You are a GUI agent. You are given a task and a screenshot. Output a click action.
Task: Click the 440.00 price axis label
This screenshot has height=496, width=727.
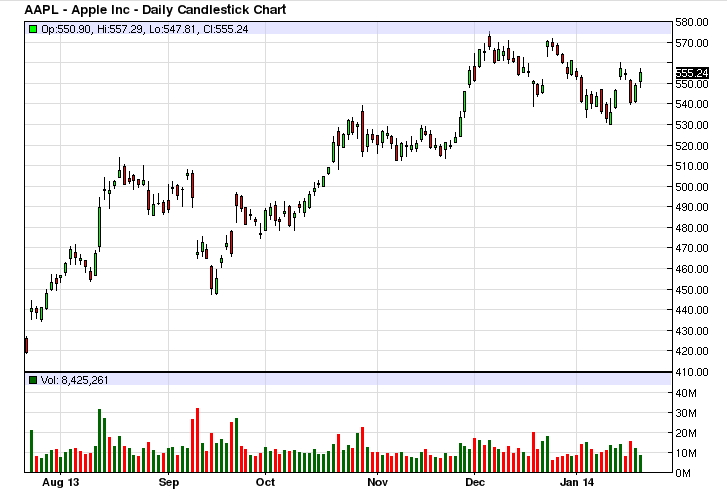click(x=692, y=310)
